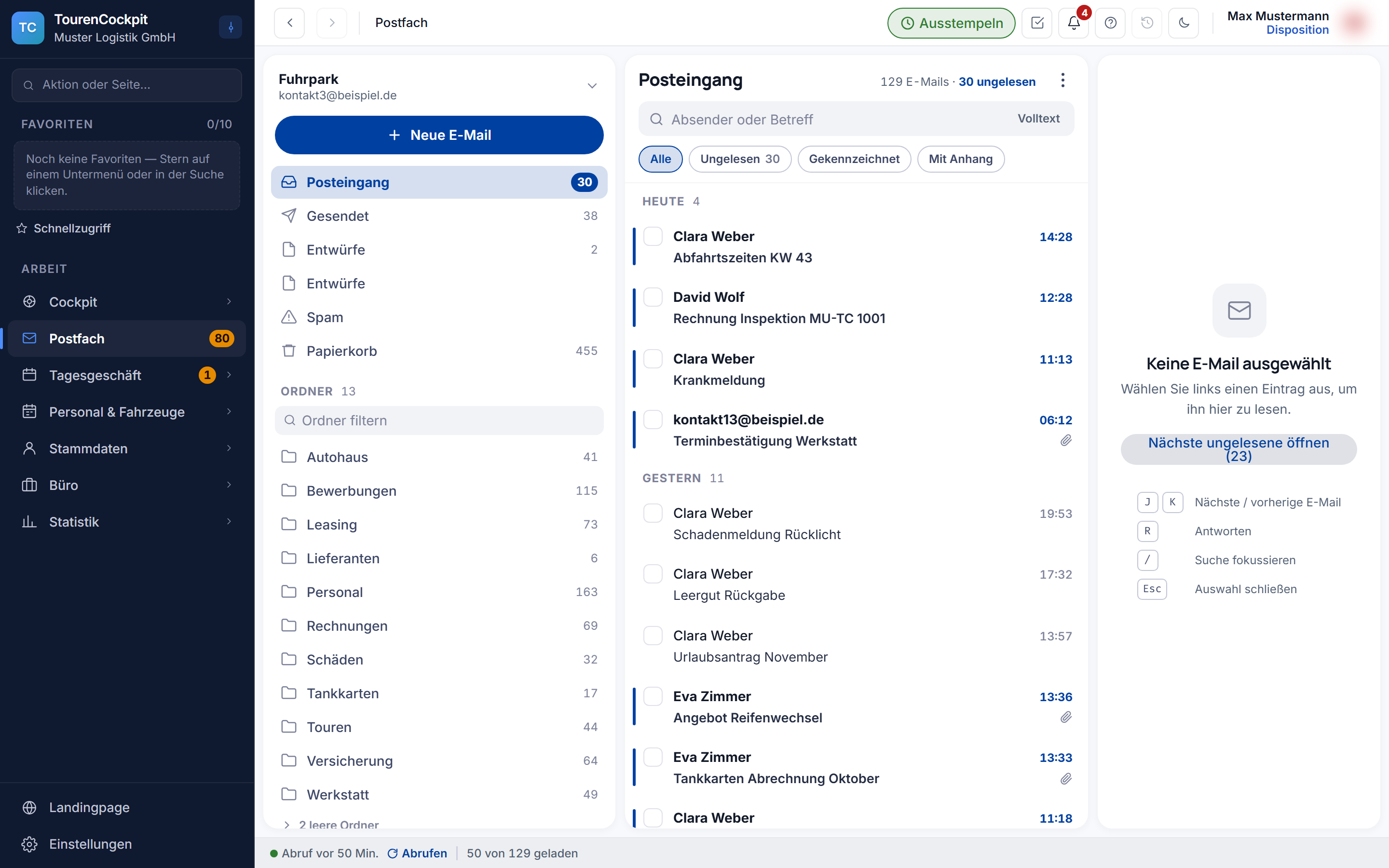Check the Schadenmeldung Rücklicht email checkbox
The height and width of the screenshot is (868, 1389).
[x=653, y=513]
